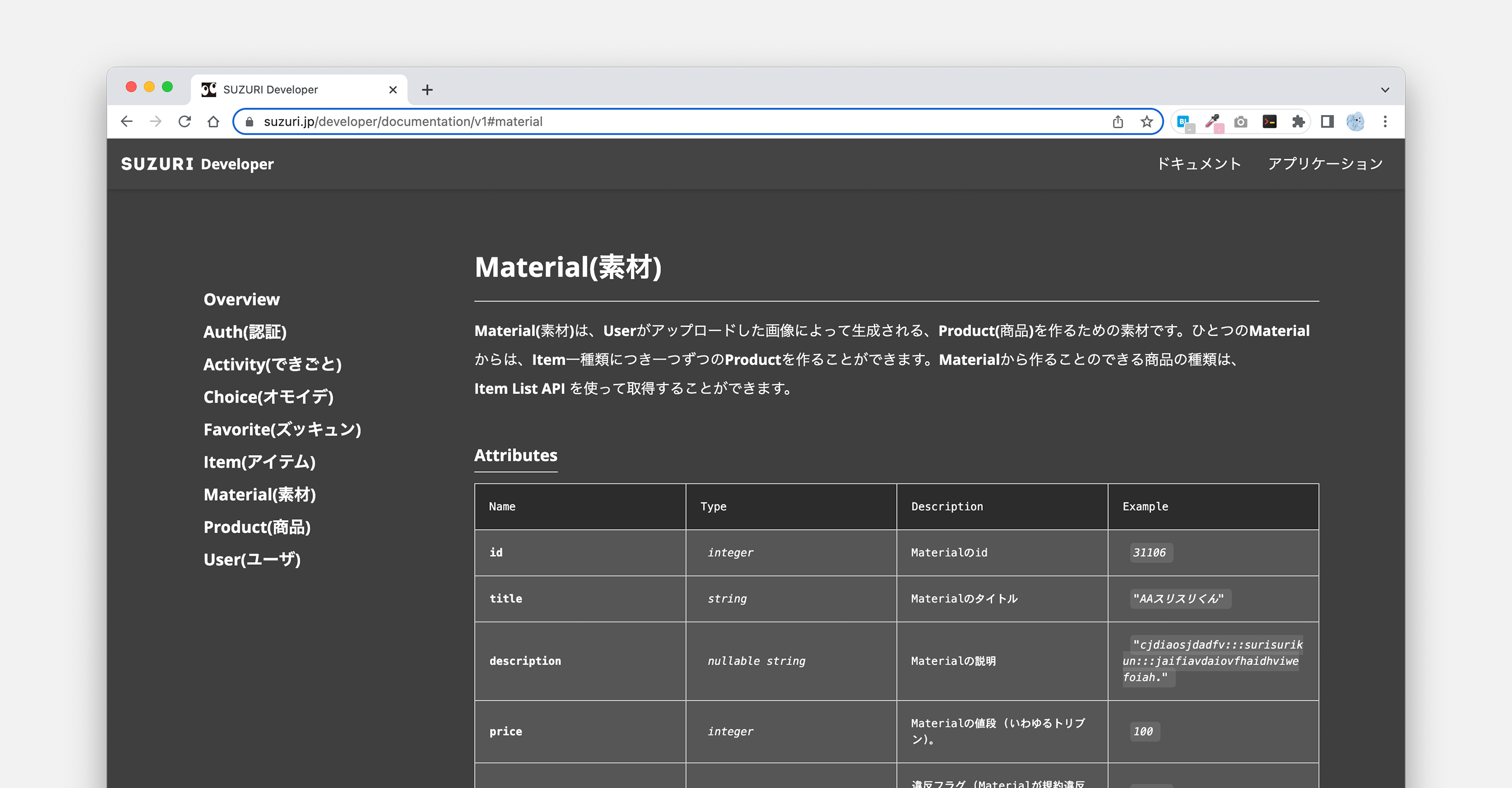Go to Material(素材) in sidebar
The image size is (1512, 788).
259,494
